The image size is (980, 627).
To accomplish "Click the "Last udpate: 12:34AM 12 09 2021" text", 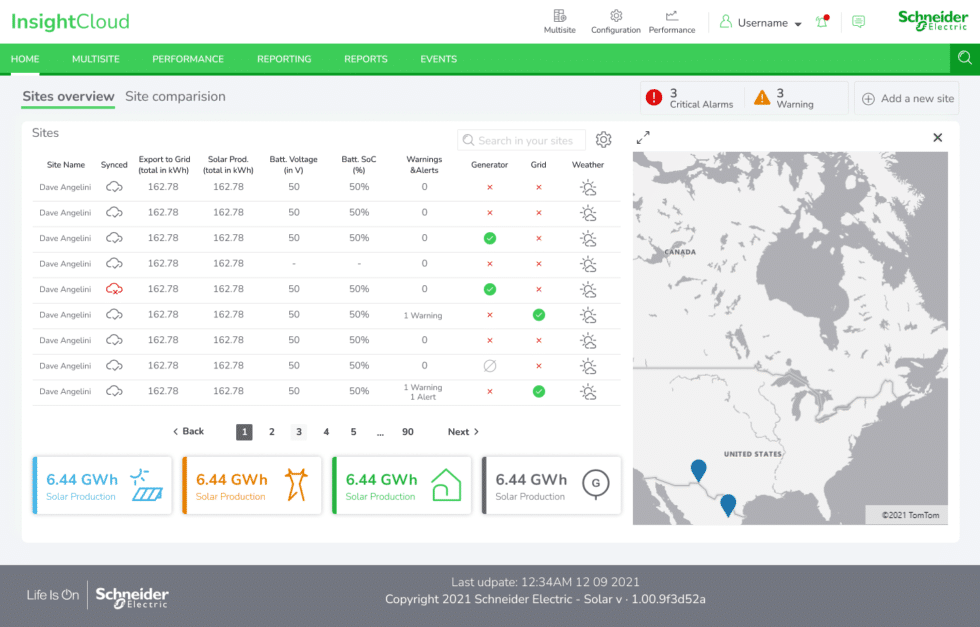I will (546, 582).
